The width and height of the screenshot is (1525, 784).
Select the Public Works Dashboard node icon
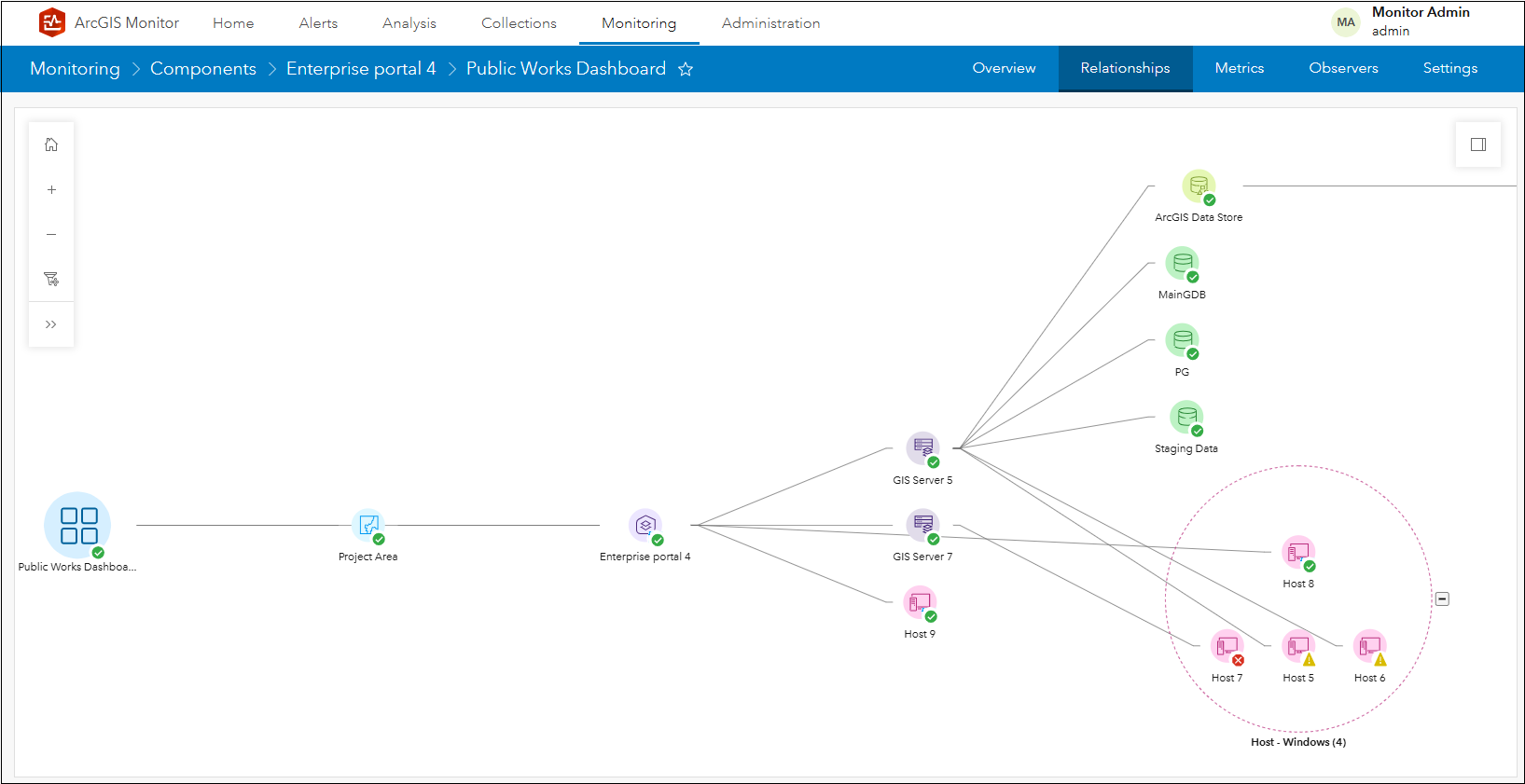point(77,525)
